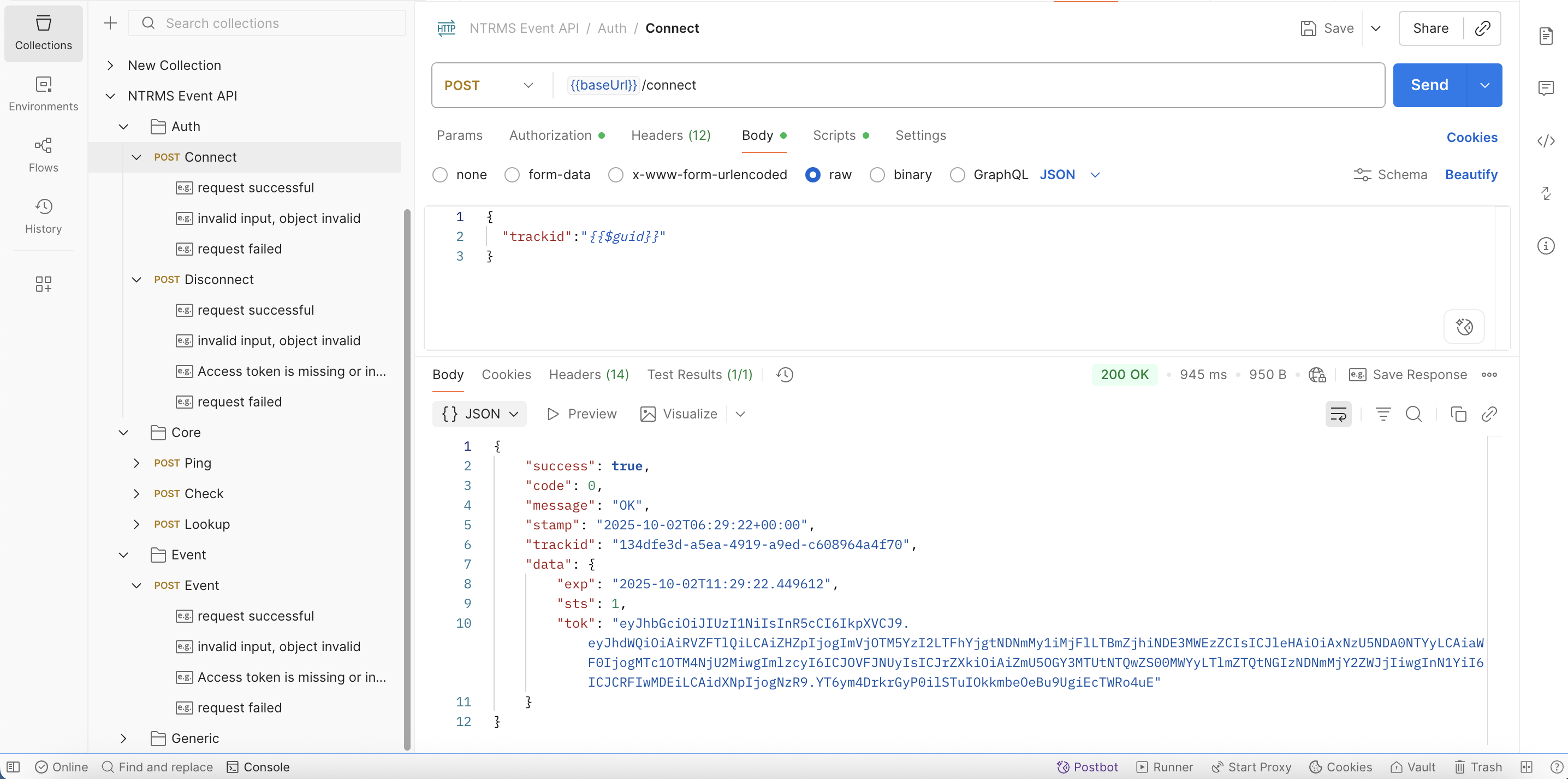Open the response history clock icon
1568x779 pixels.
pos(785,375)
